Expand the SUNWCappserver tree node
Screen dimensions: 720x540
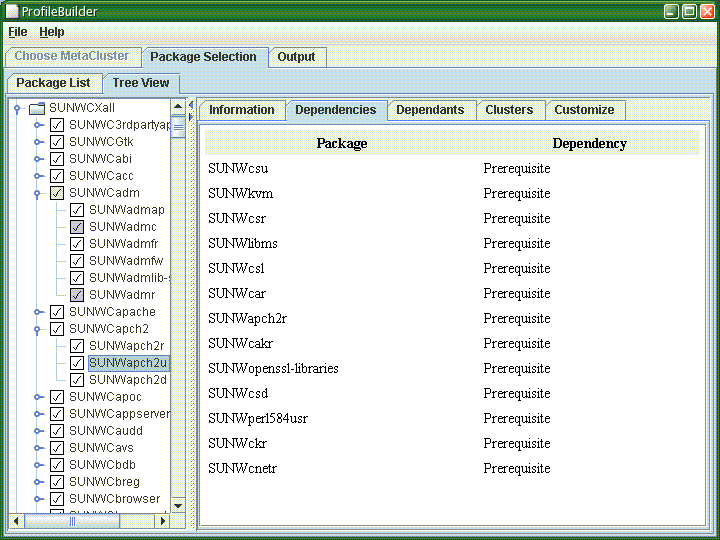tap(39, 414)
